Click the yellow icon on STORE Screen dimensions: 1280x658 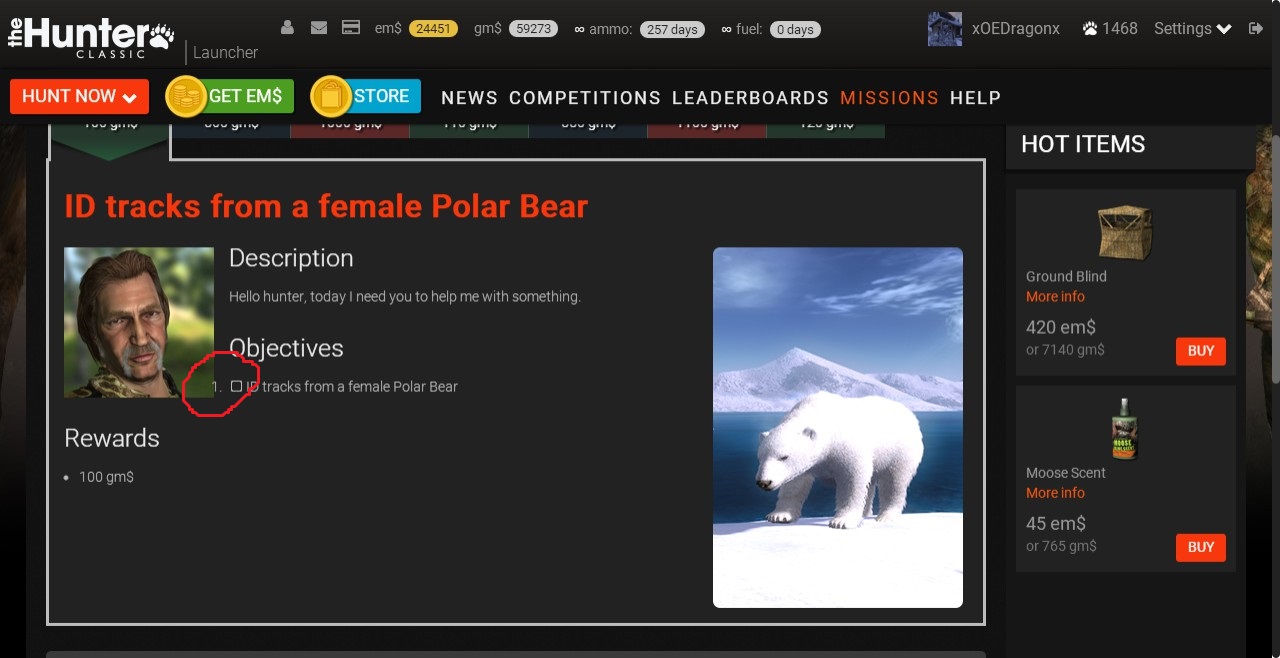[331, 97]
